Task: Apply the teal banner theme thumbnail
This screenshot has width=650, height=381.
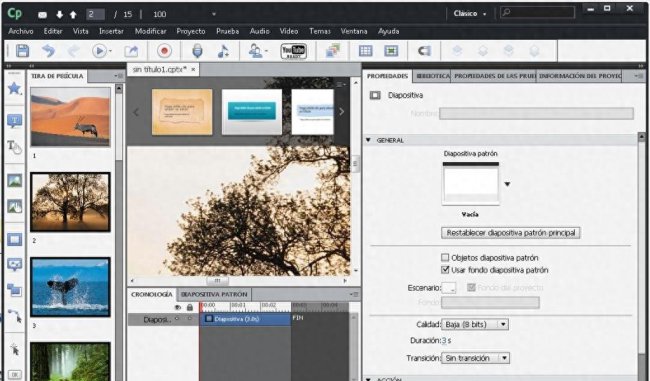Action: (252, 112)
